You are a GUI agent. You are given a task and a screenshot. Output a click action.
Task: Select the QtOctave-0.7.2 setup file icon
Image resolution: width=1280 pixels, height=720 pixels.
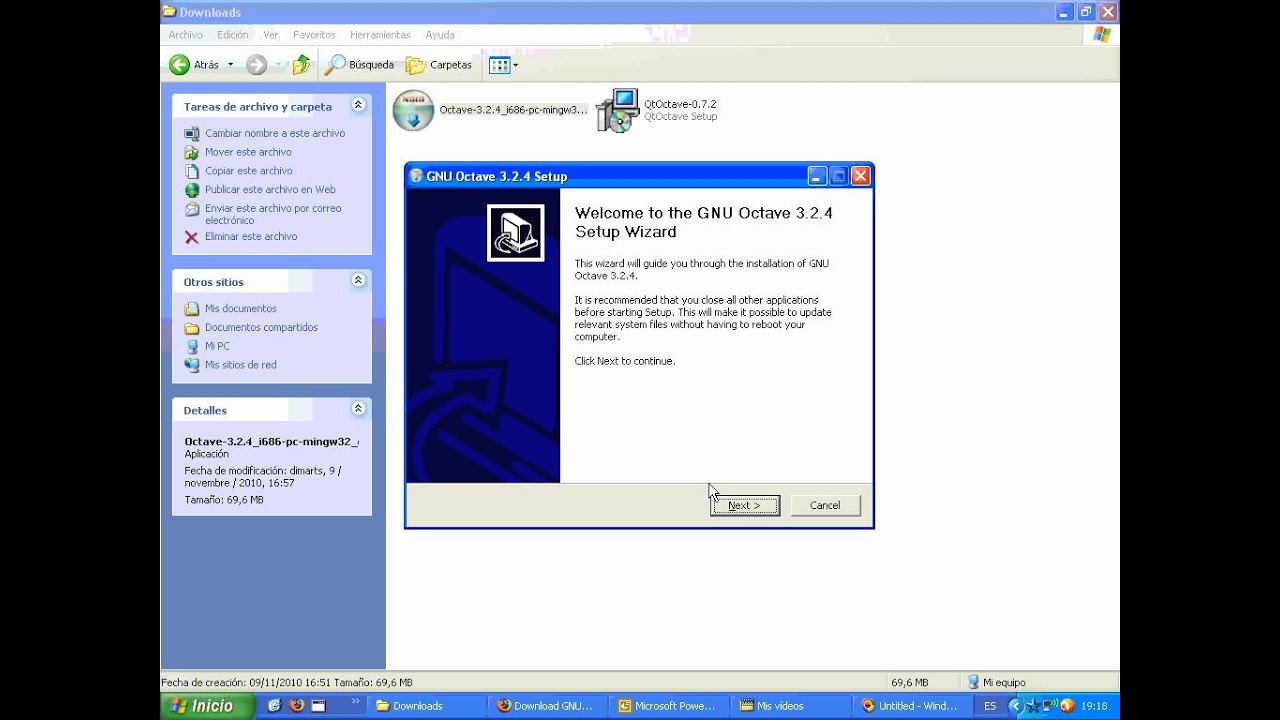(617, 111)
